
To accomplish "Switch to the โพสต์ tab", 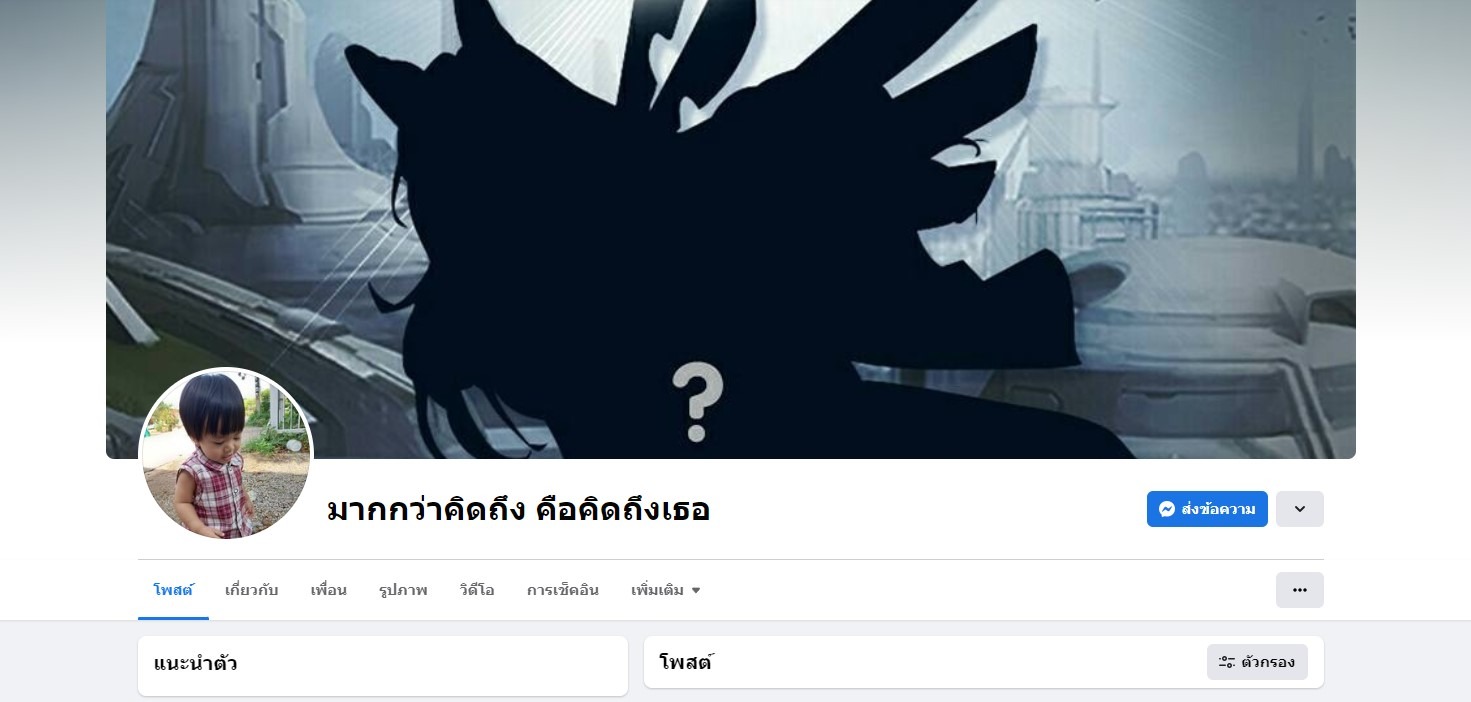I will click(x=173, y=590).
